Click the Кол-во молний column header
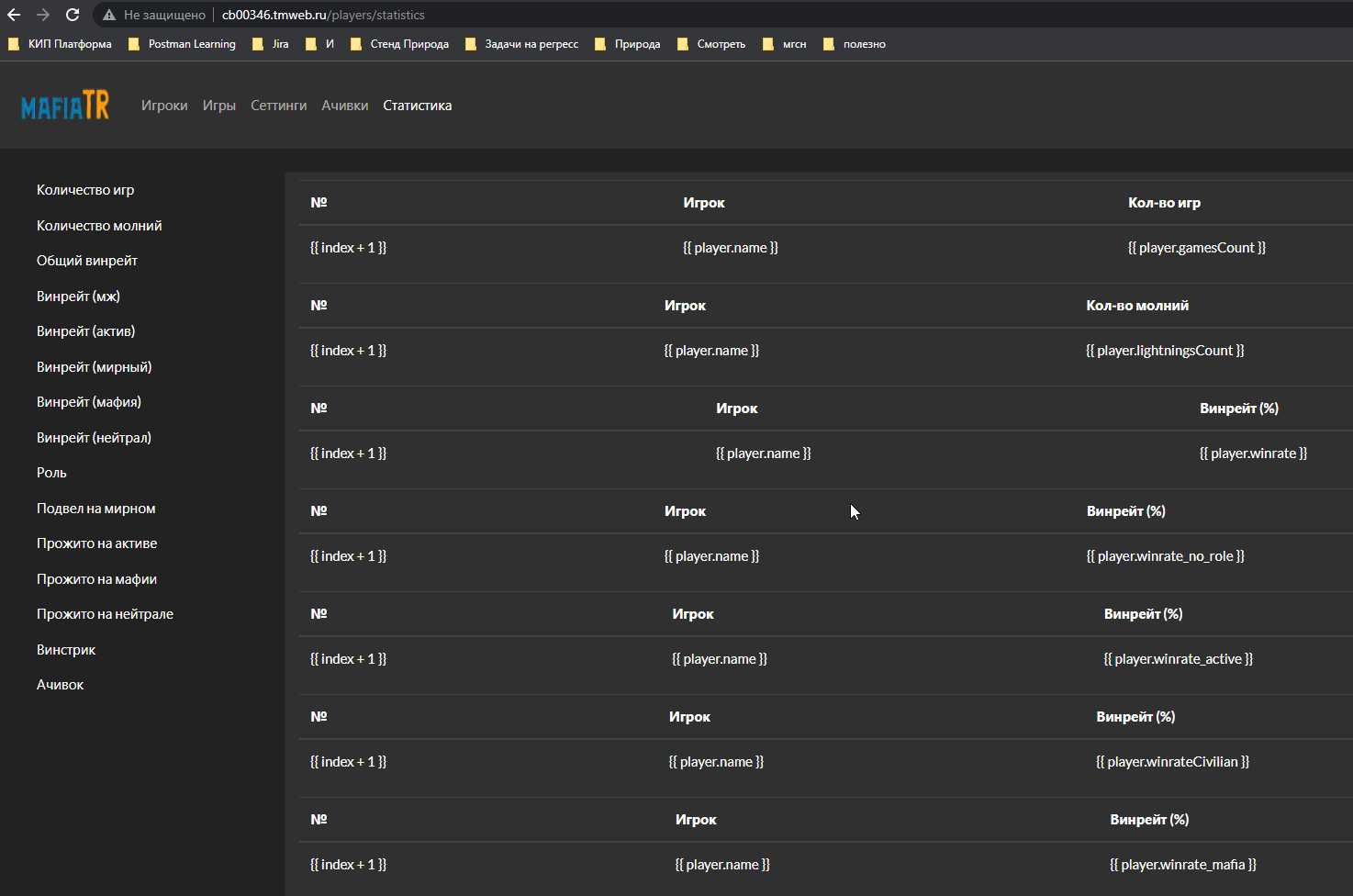This screenshot has width=1353, height=896. click(1136, 306)
